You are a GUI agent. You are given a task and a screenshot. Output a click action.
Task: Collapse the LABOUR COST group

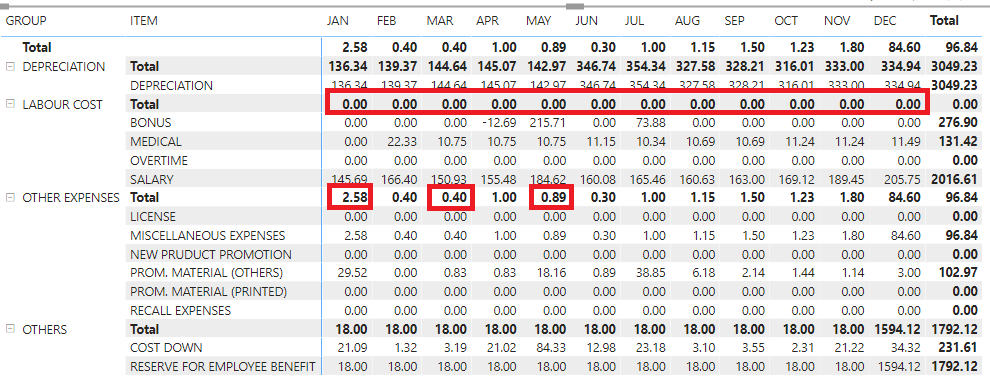[10, 104]
